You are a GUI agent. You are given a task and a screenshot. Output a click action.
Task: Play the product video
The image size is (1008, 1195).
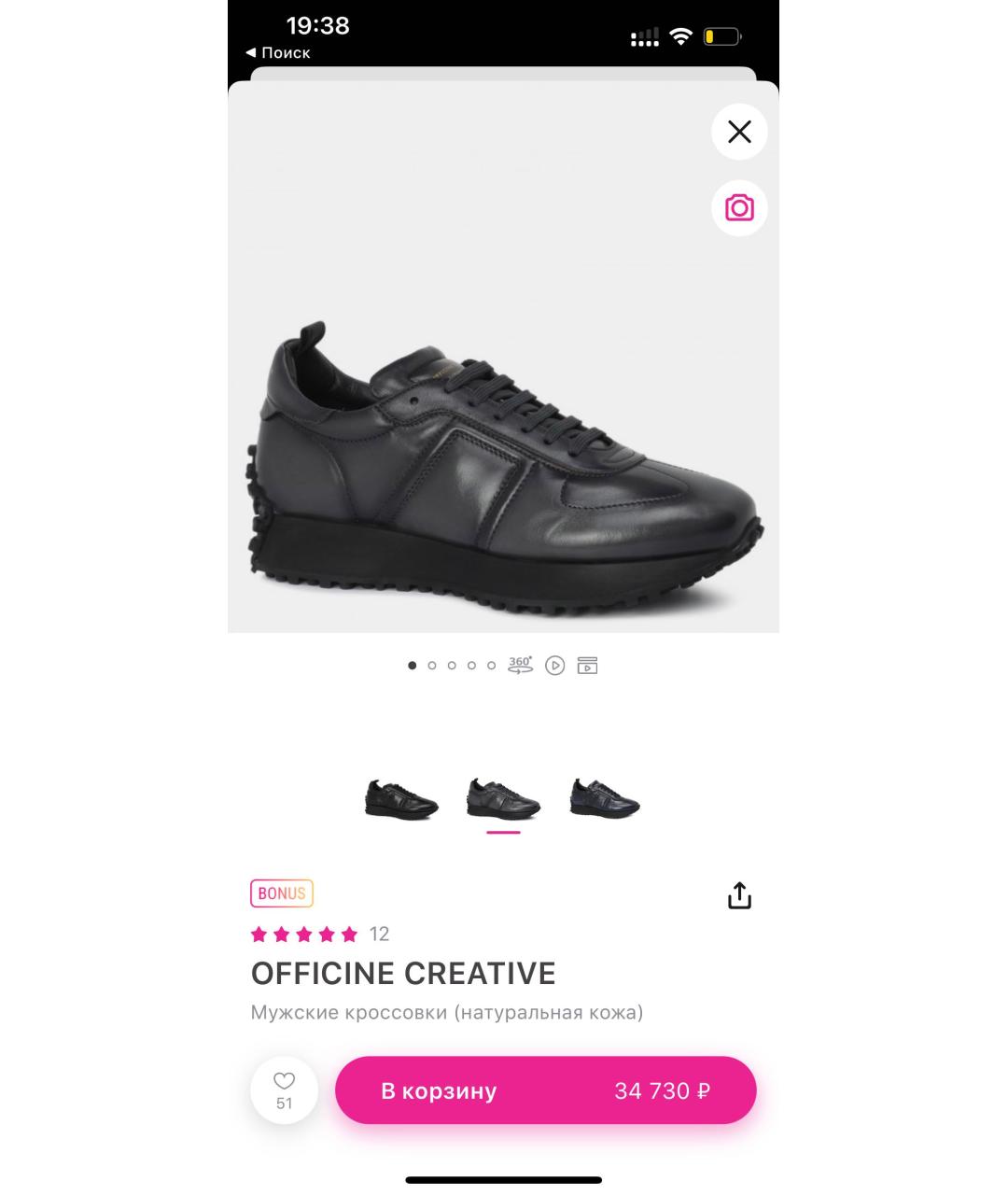(554, 666)
